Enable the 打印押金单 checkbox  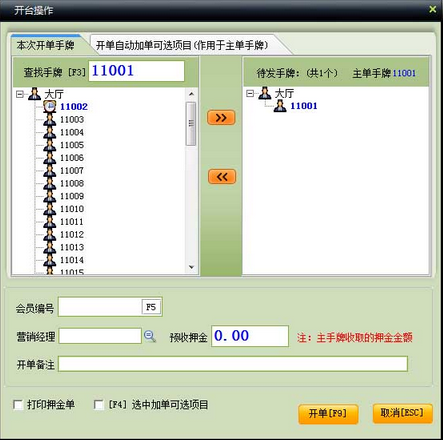18,405
